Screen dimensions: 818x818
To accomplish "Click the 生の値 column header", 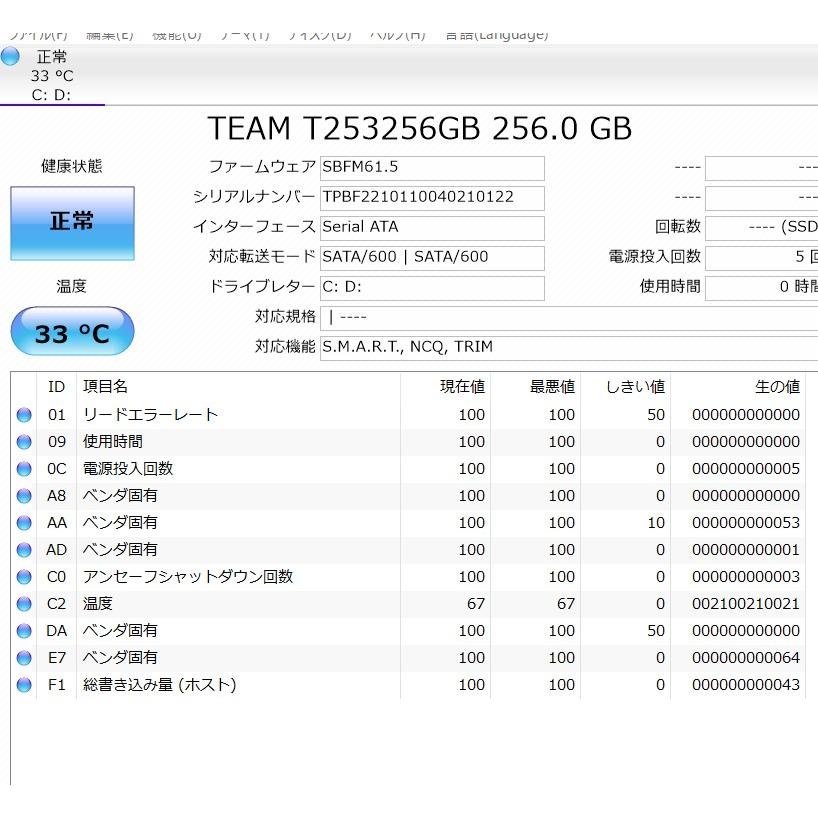I will [776, 386].
